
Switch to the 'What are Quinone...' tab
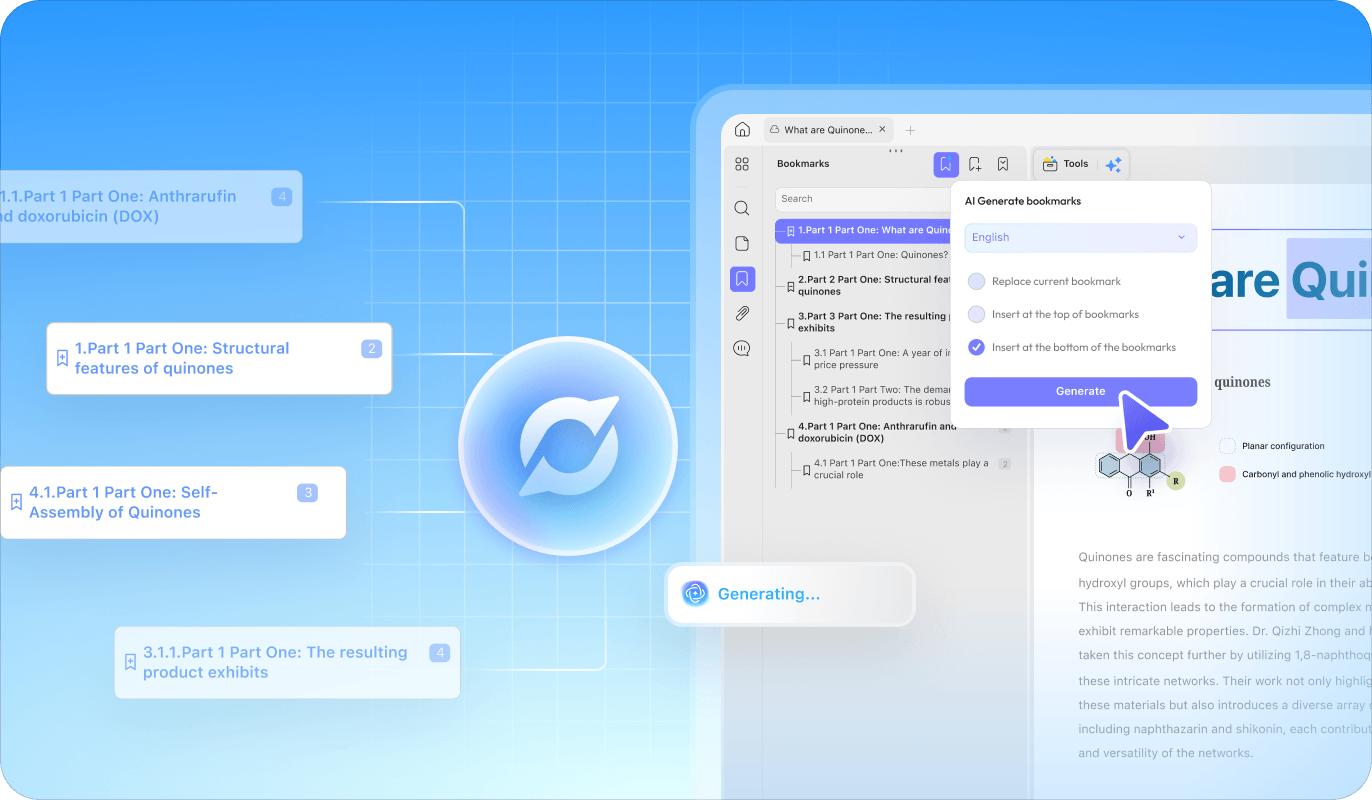[x=829, y=130]
